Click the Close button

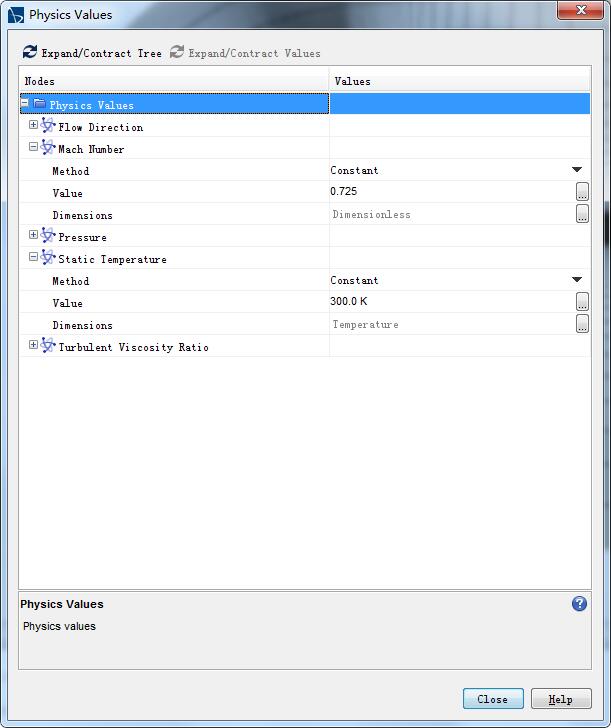pyautogui.click(x=492, y=699)
